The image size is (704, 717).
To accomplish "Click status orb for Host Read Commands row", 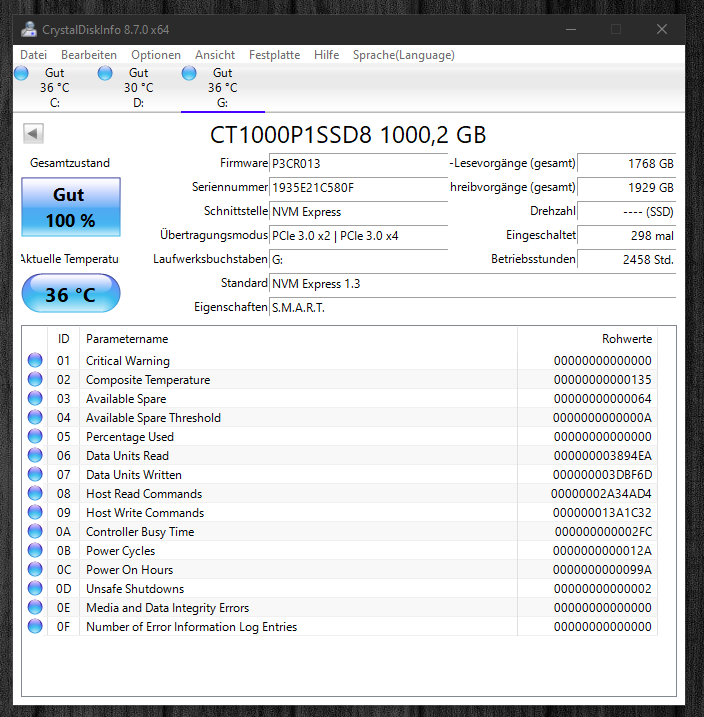I will 35,493.
